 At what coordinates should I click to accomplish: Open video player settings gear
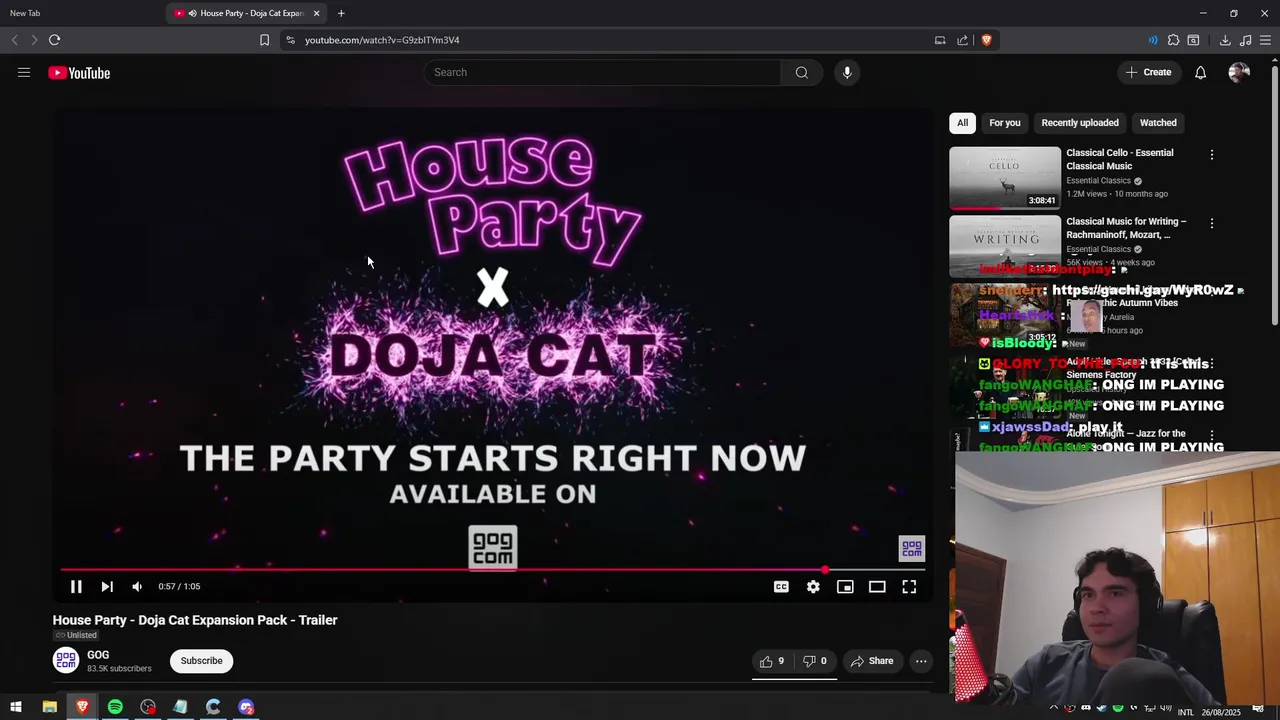(x=813, y=587)
